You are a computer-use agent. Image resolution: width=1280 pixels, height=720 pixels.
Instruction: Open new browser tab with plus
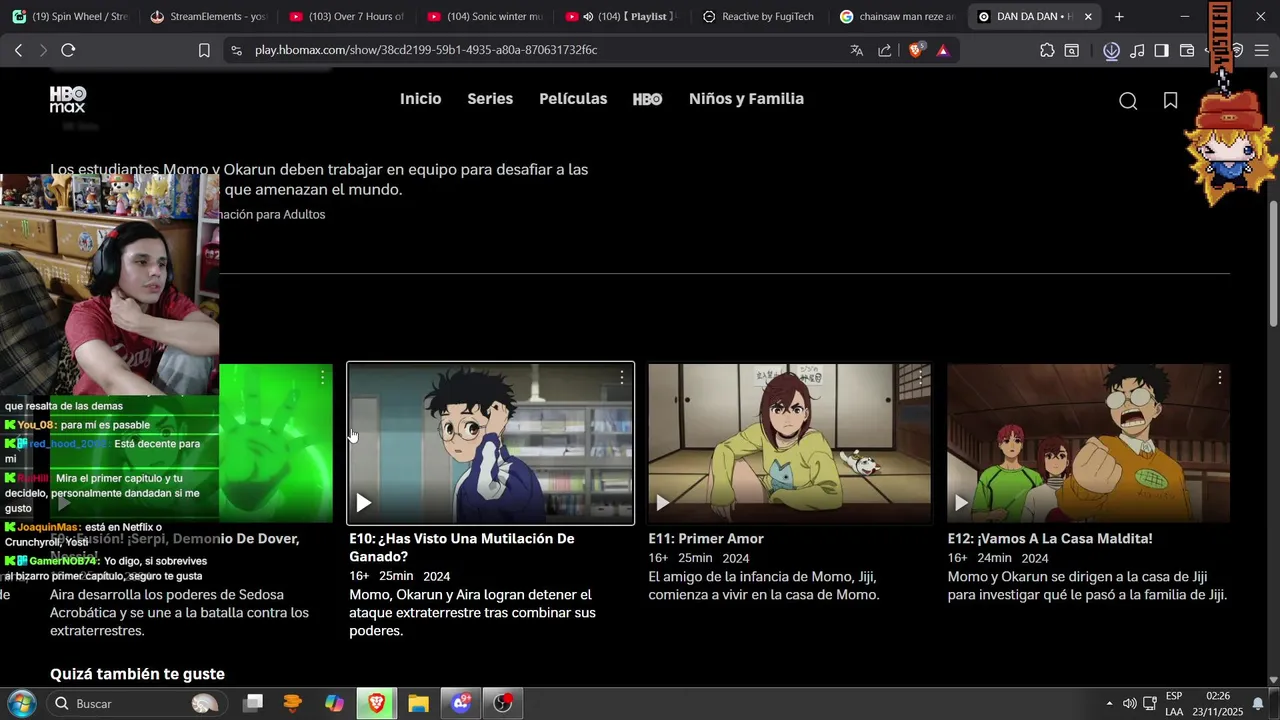[1119, 16]
